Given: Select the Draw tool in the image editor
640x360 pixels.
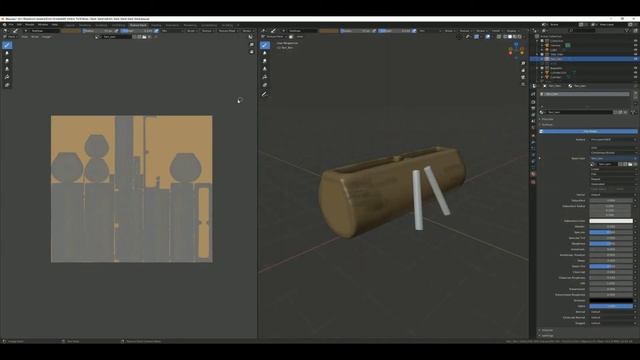Looking at the screenshot, I should pyautogui.click(x=7, y=45).
